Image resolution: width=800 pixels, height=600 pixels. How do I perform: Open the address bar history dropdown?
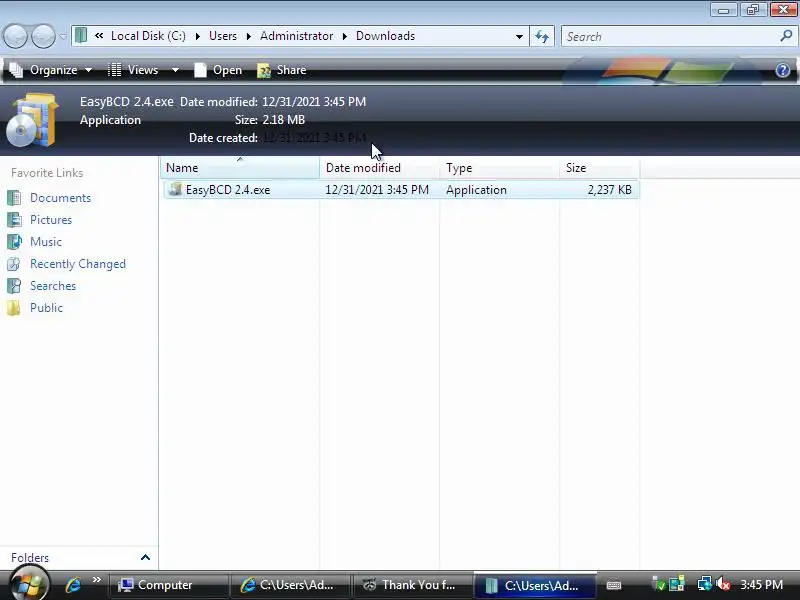tap(519, 37)
